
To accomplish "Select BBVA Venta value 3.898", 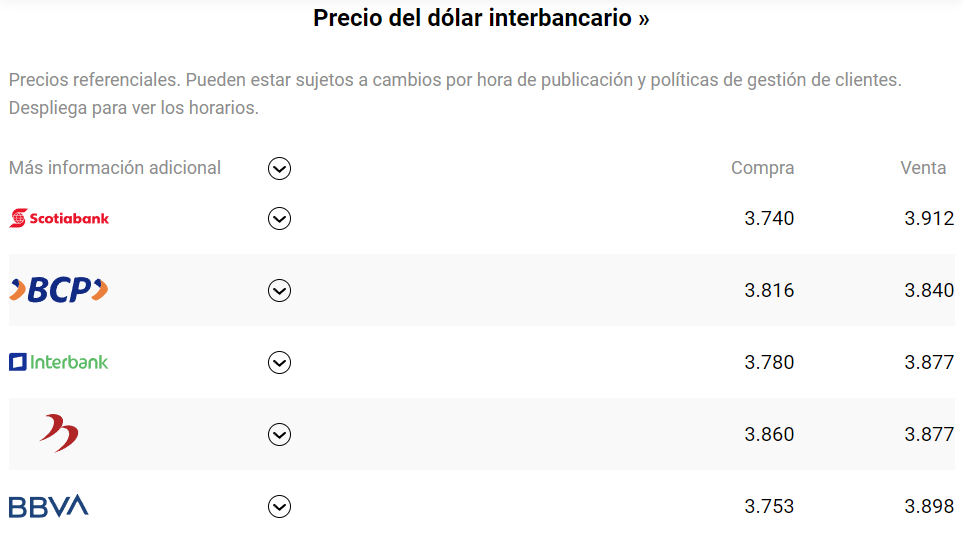I will 929,506.
